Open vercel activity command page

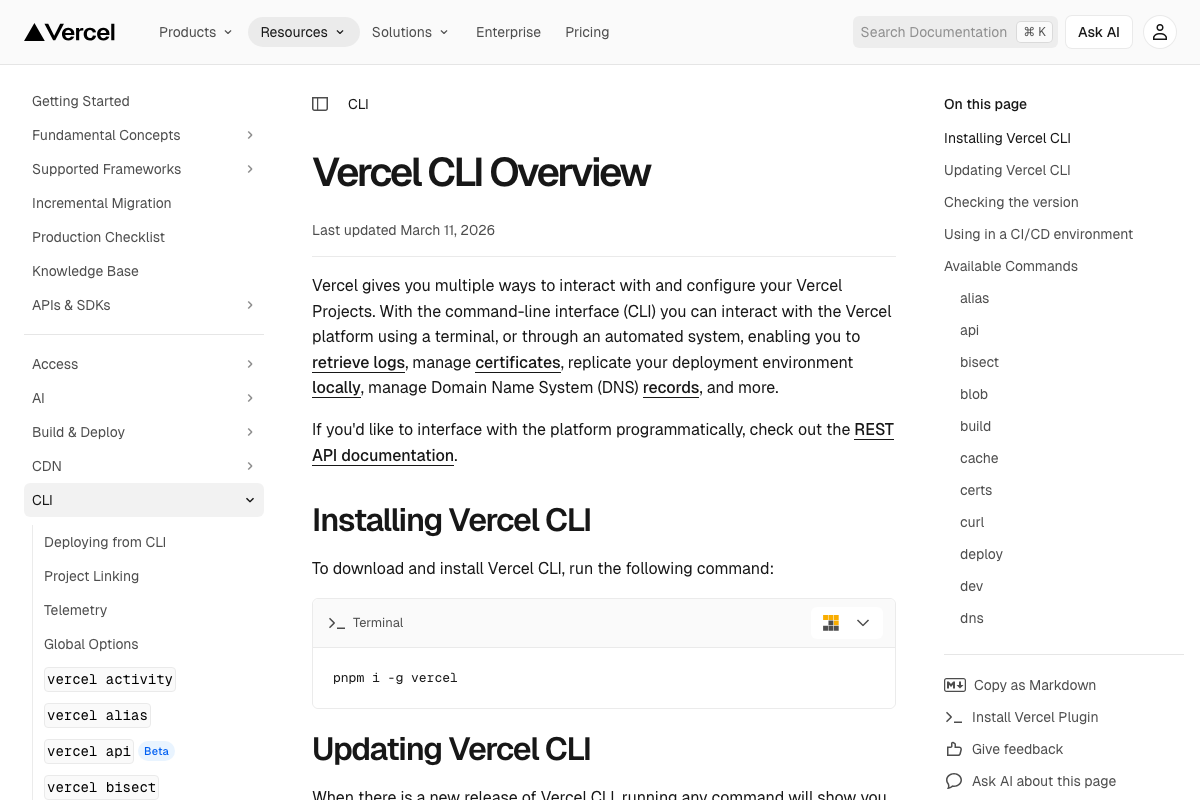tap(110, 679)
